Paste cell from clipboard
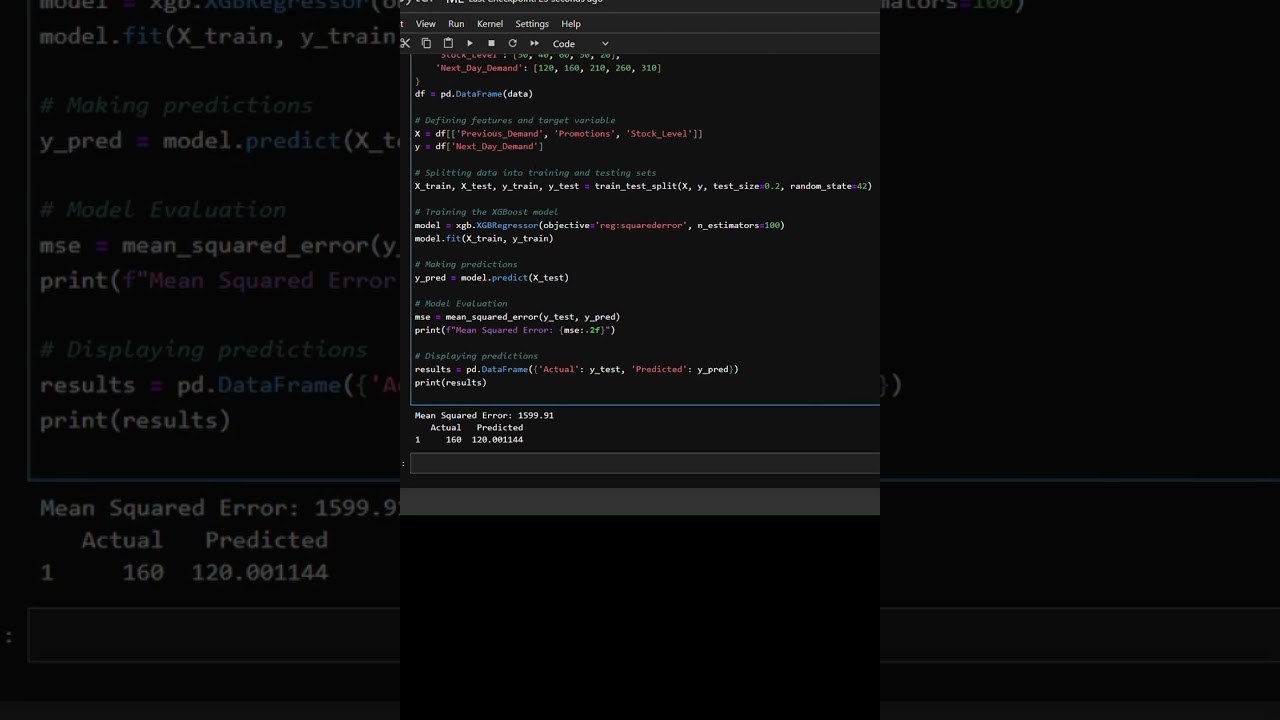Screen dimensions: 1280x720 (x=448, y=44)
